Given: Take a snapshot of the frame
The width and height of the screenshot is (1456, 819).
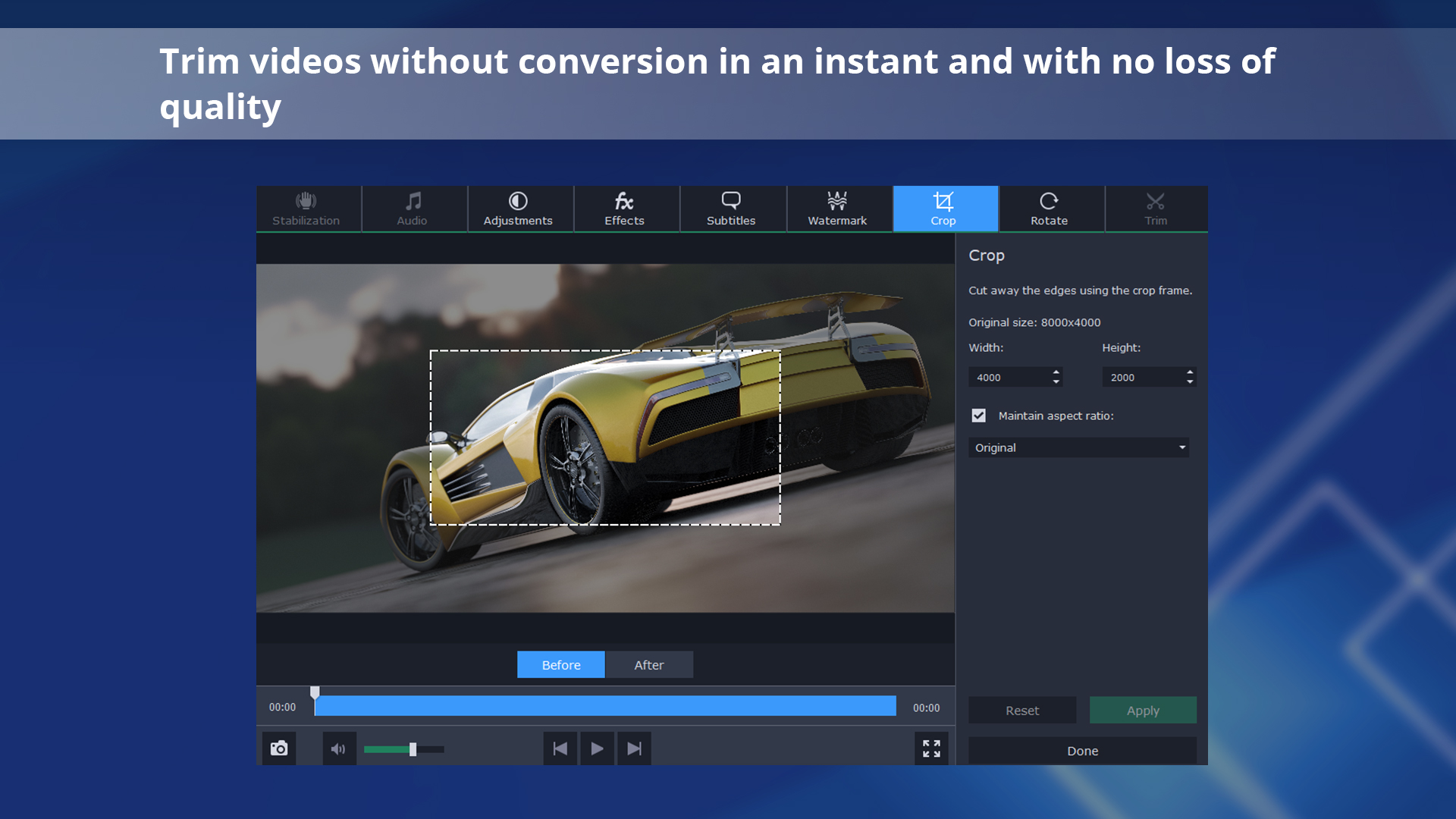Looking at the screenshot, I should click(279, 748).
